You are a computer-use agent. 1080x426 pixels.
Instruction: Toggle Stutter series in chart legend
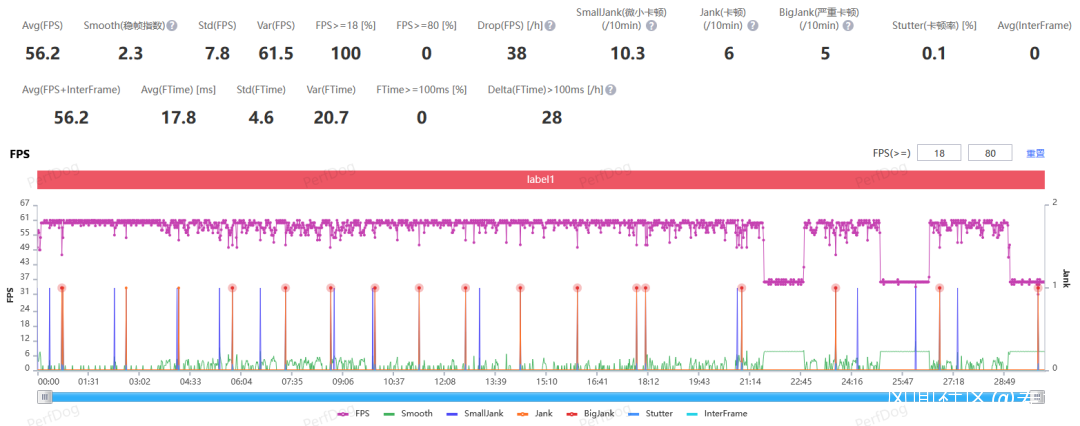[x=648, y=414]
